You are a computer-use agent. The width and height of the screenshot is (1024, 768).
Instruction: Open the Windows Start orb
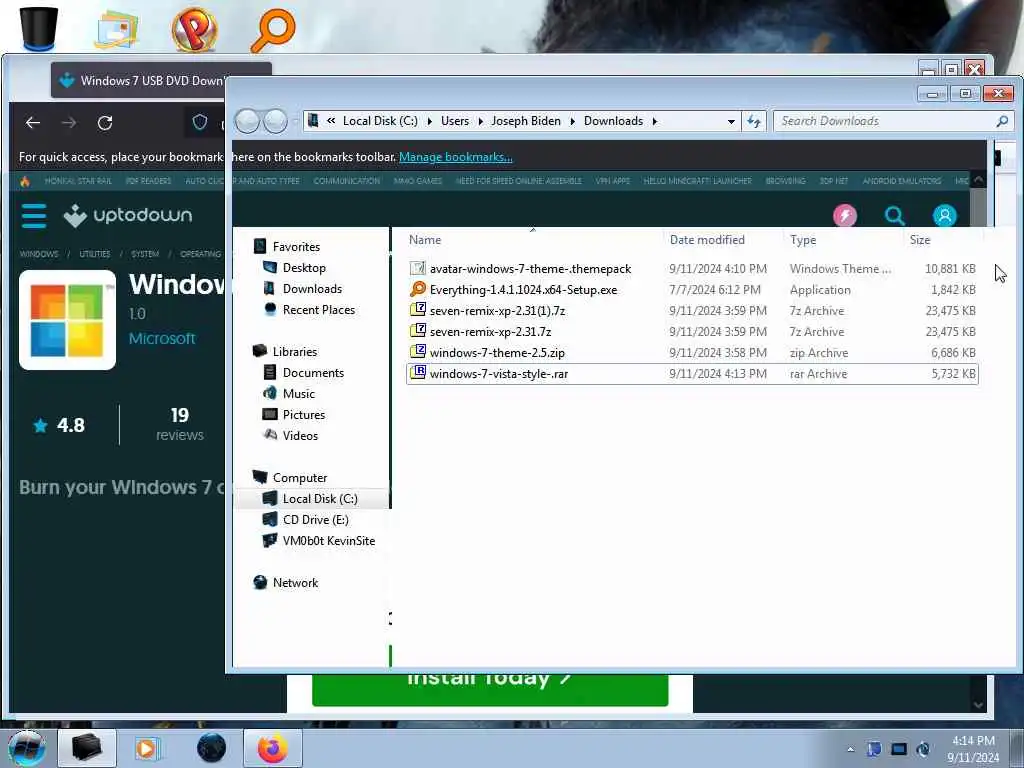(x=26, y=748)
